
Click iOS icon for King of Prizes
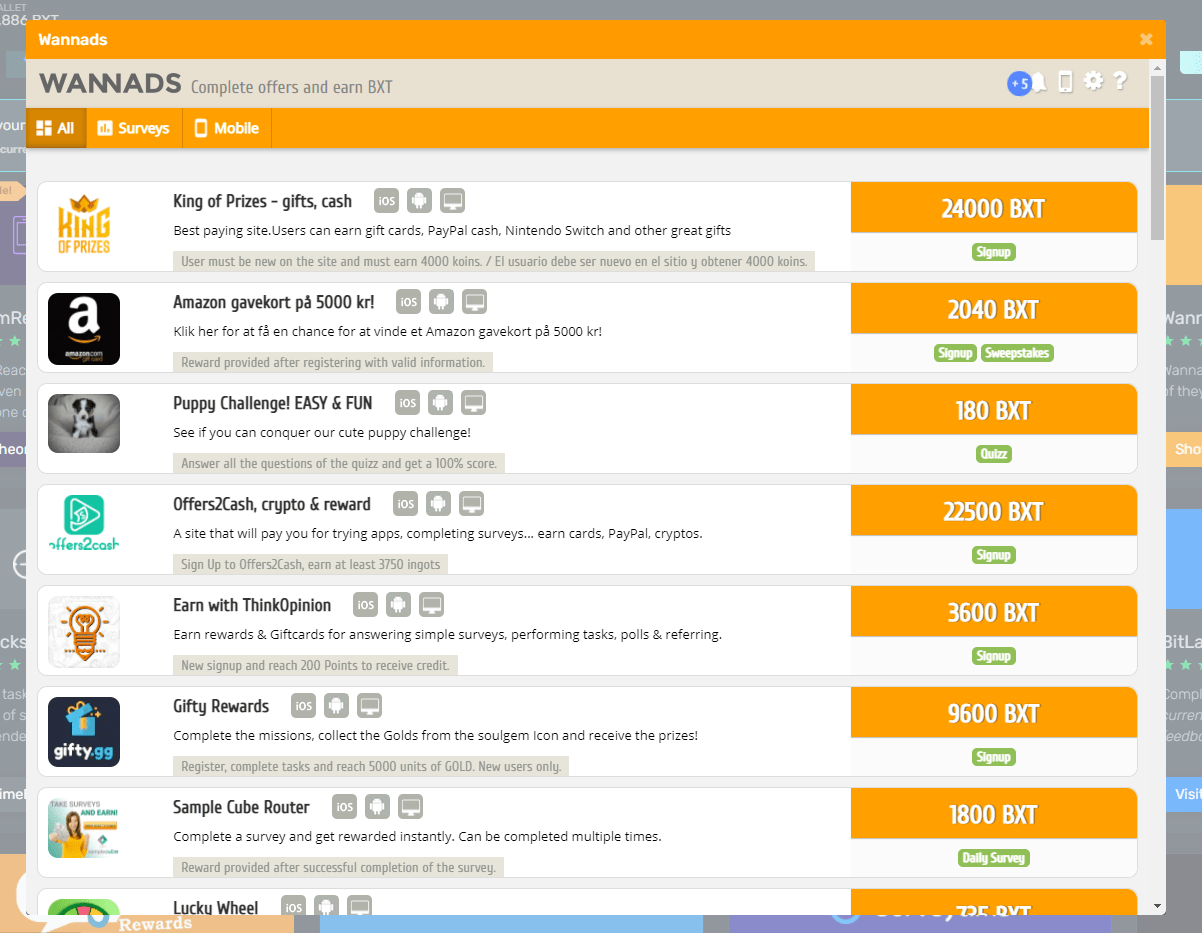click(x=387, y=201)
